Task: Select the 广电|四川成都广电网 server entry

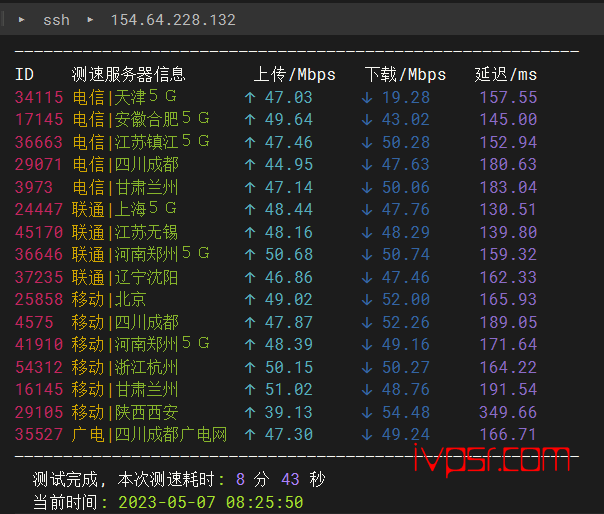Action: click(x=149, y=435)
